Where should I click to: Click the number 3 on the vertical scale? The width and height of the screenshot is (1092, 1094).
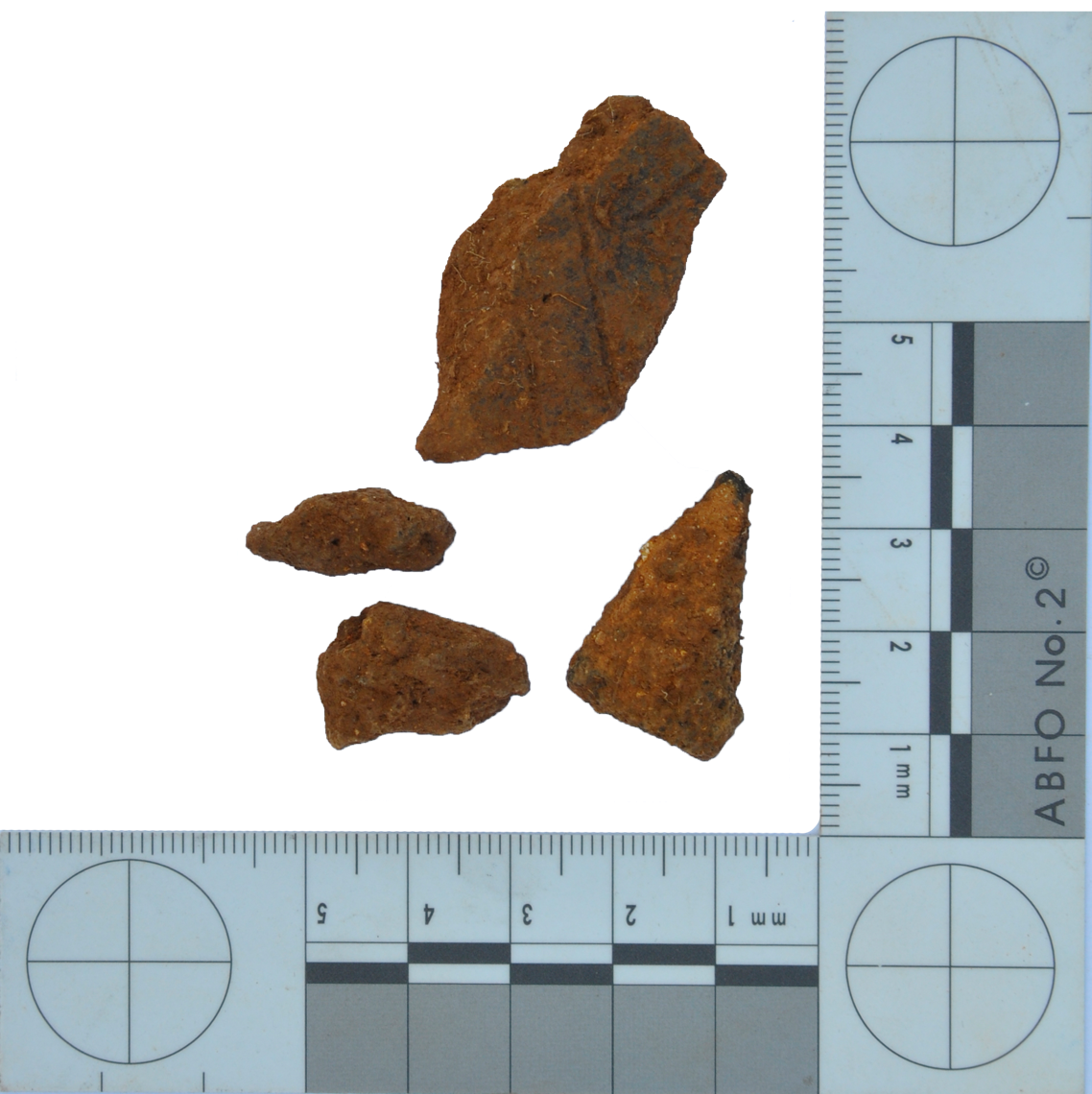(x=902, y=543)
